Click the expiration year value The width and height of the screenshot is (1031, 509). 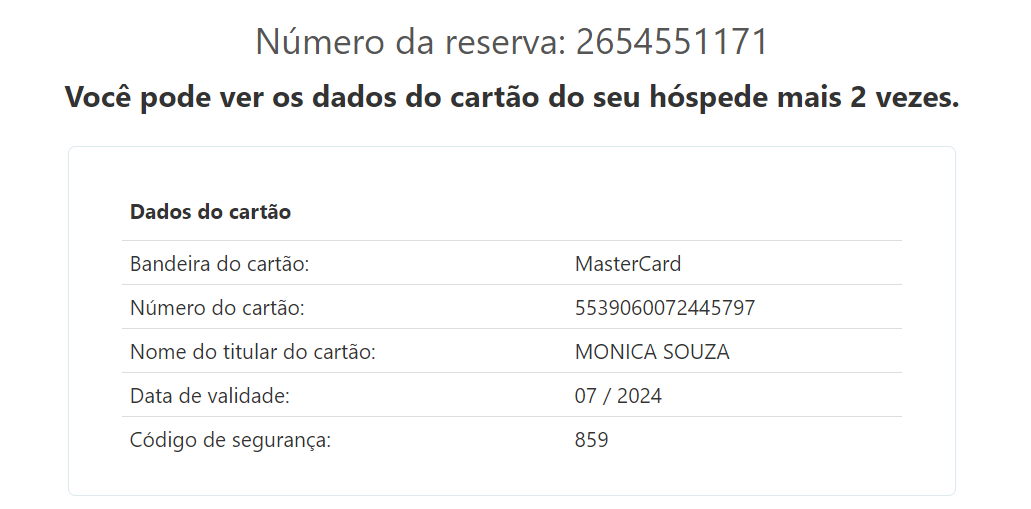pyautogui.click(x=639, y=396)
